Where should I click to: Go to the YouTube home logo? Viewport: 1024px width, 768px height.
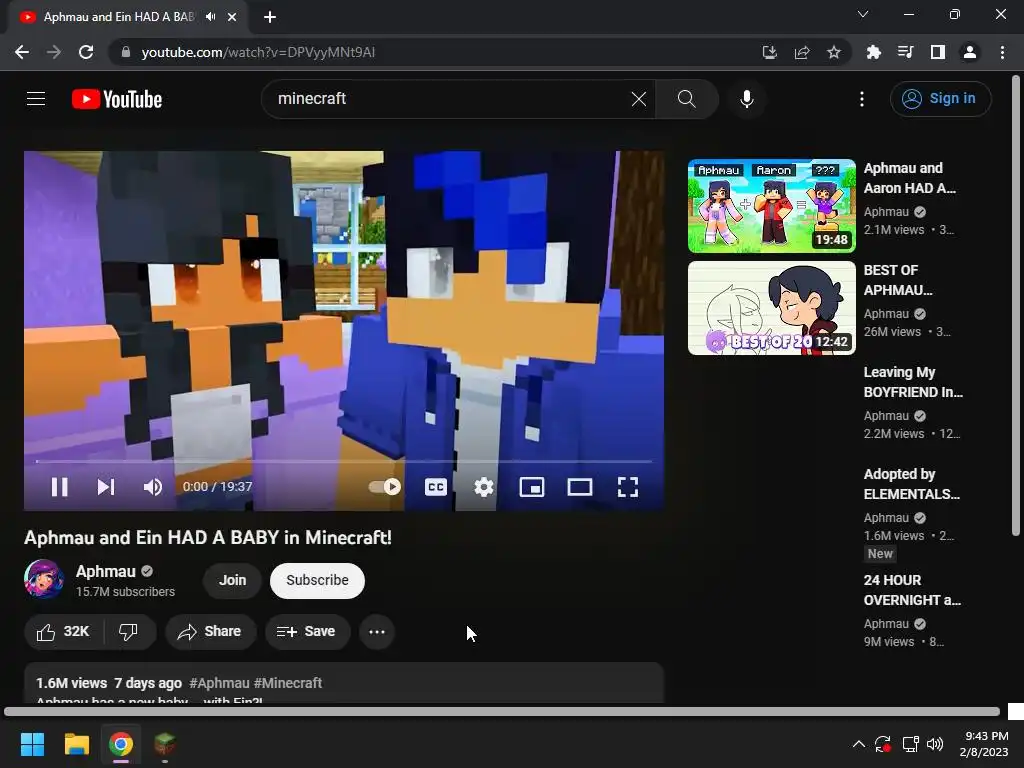click(117, 99)
